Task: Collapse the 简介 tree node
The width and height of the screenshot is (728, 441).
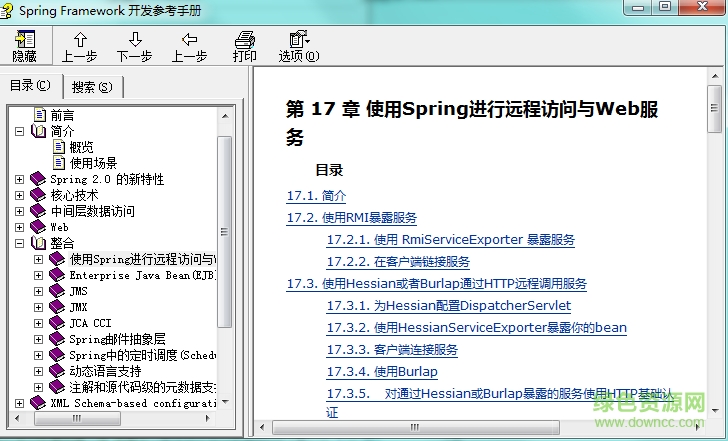Action: (x=19, y=131)
